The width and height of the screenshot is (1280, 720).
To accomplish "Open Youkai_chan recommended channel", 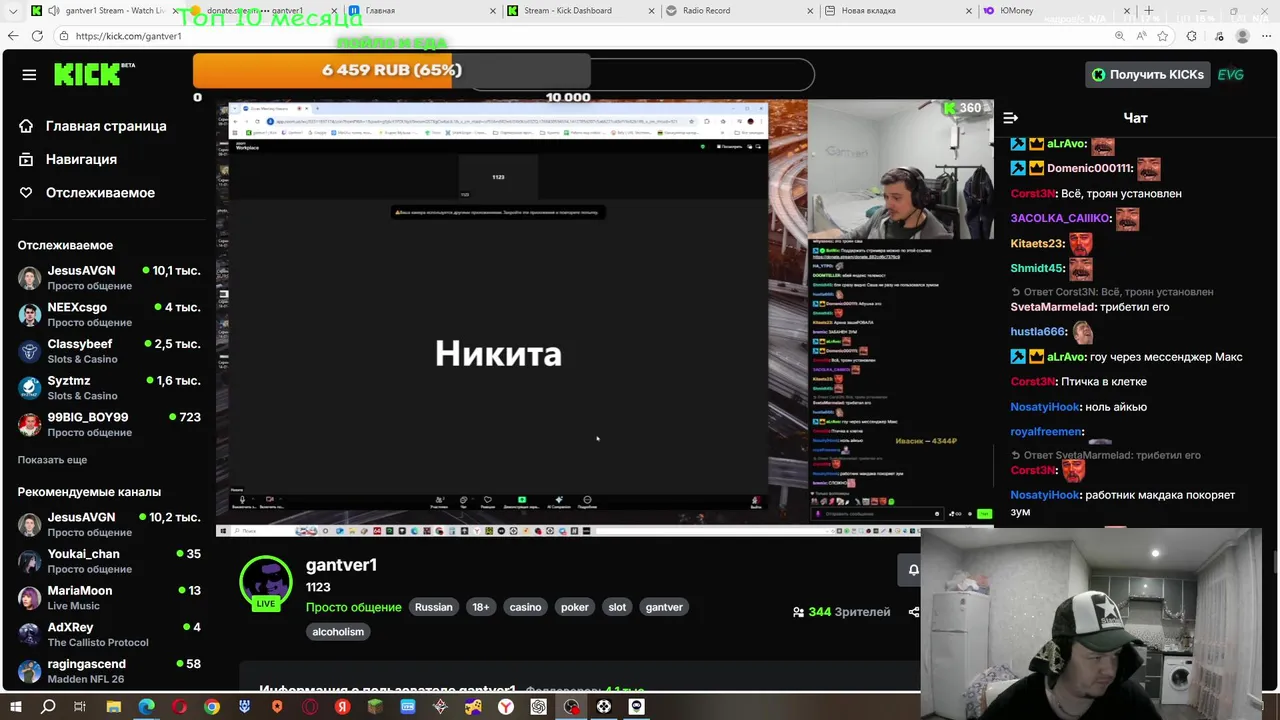I will (x=108, y=561).
